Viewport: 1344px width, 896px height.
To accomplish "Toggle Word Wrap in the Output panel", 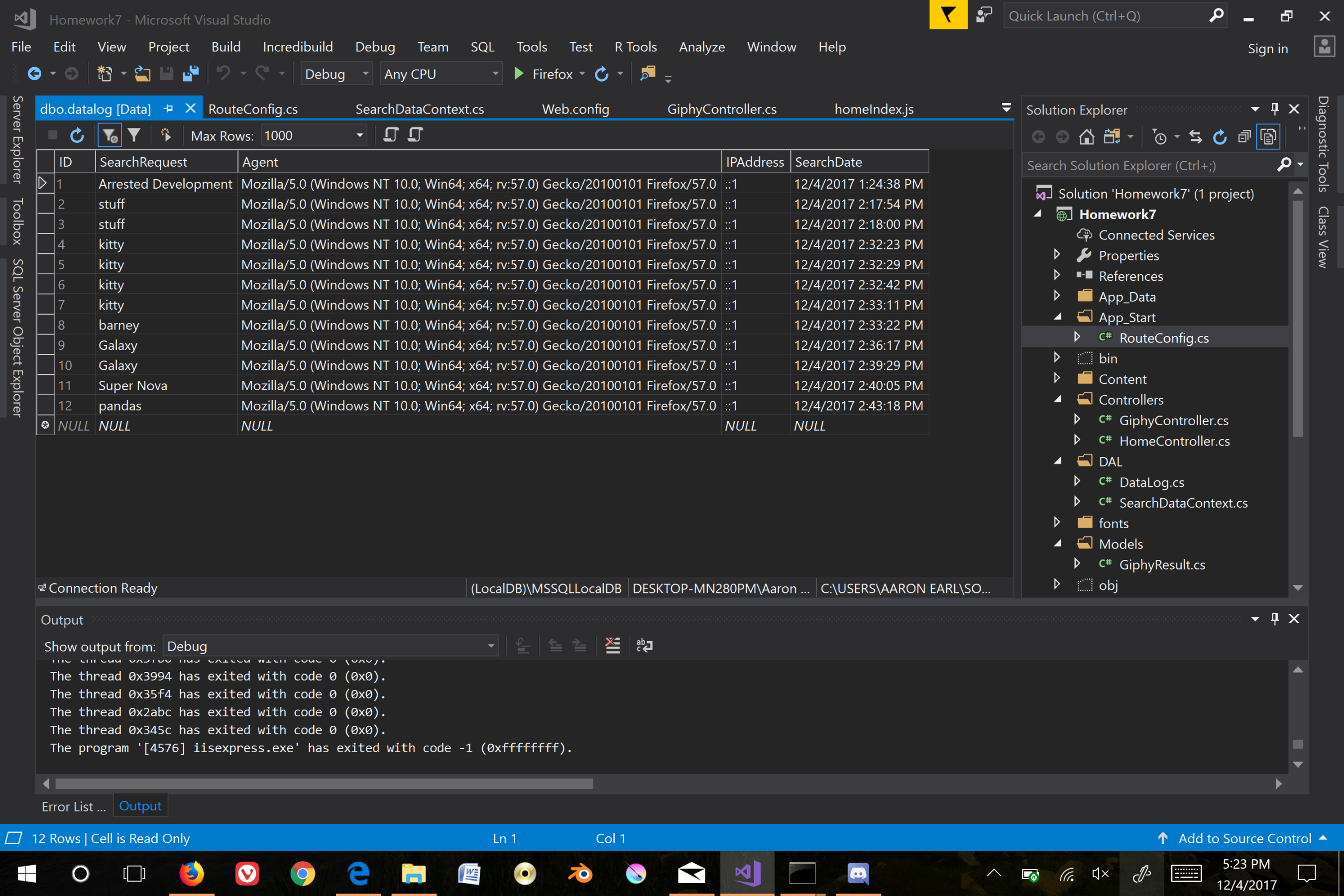I will coord(644,646).
